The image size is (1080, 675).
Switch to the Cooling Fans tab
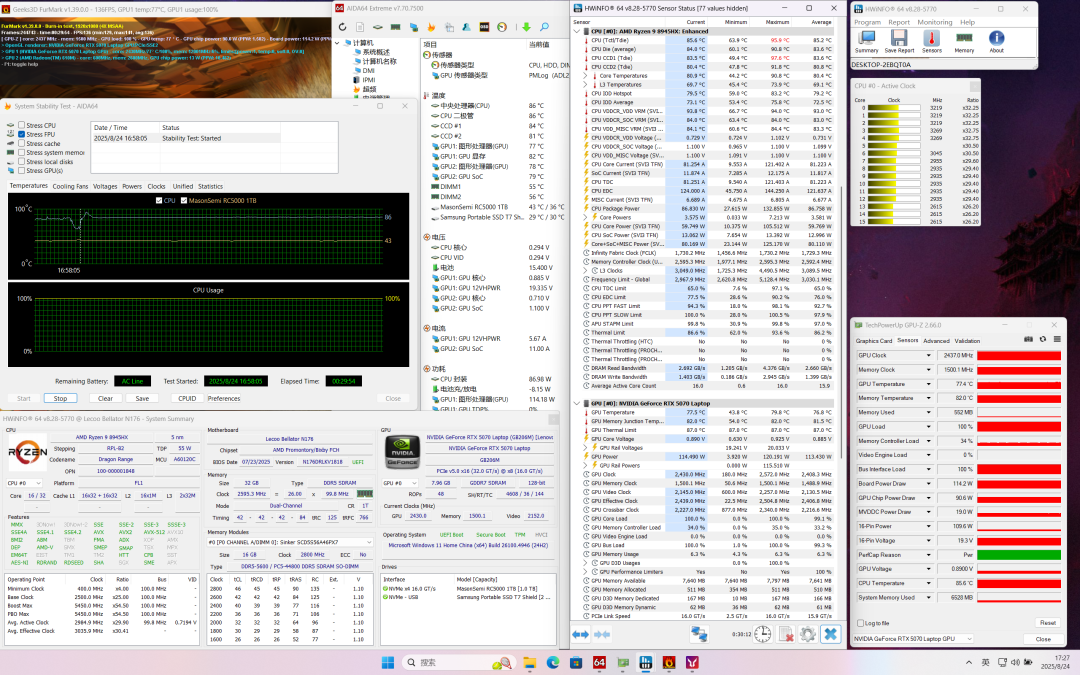(x=70, y=186)
